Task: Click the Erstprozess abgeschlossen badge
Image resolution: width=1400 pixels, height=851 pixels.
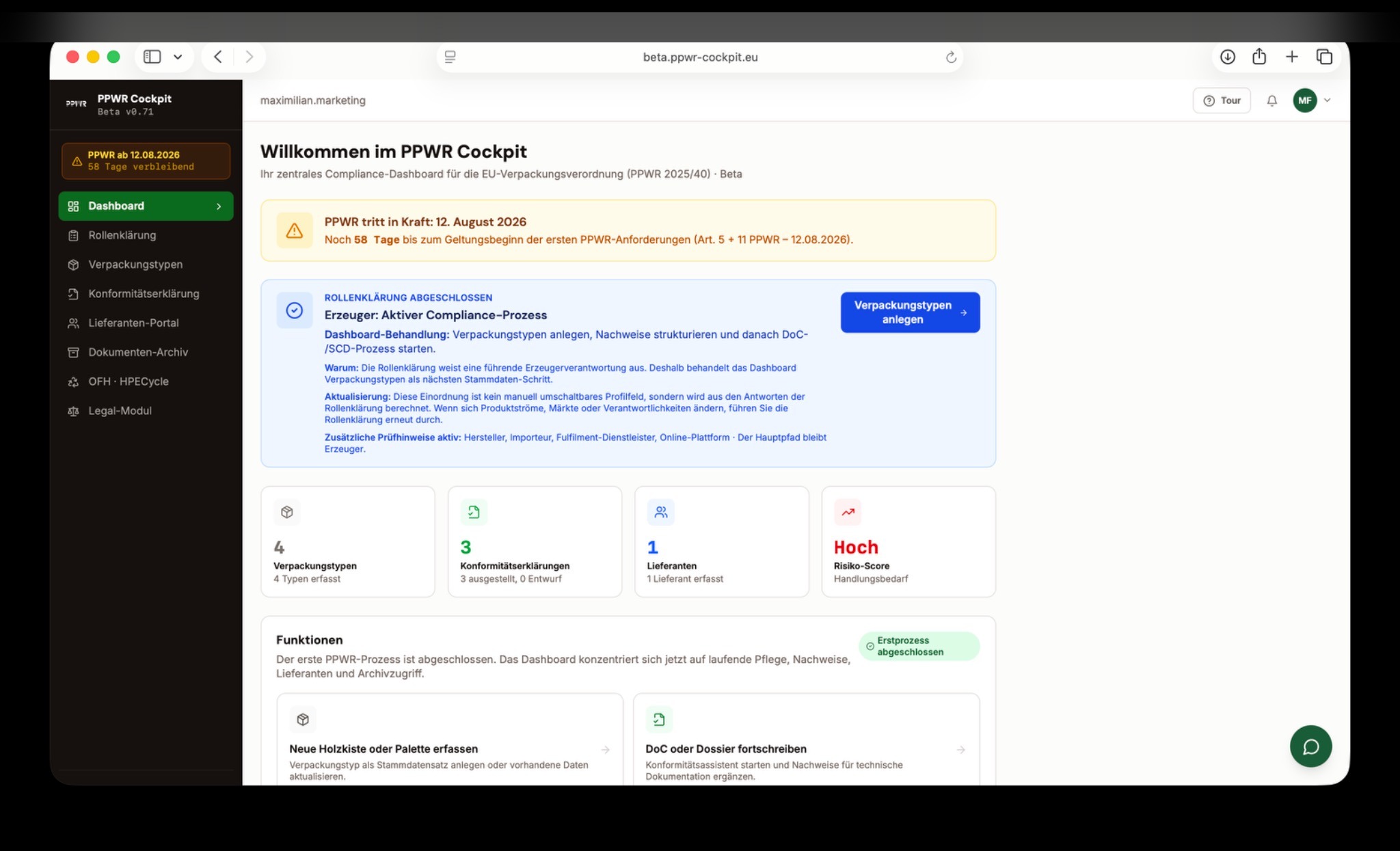Action: 919,646
